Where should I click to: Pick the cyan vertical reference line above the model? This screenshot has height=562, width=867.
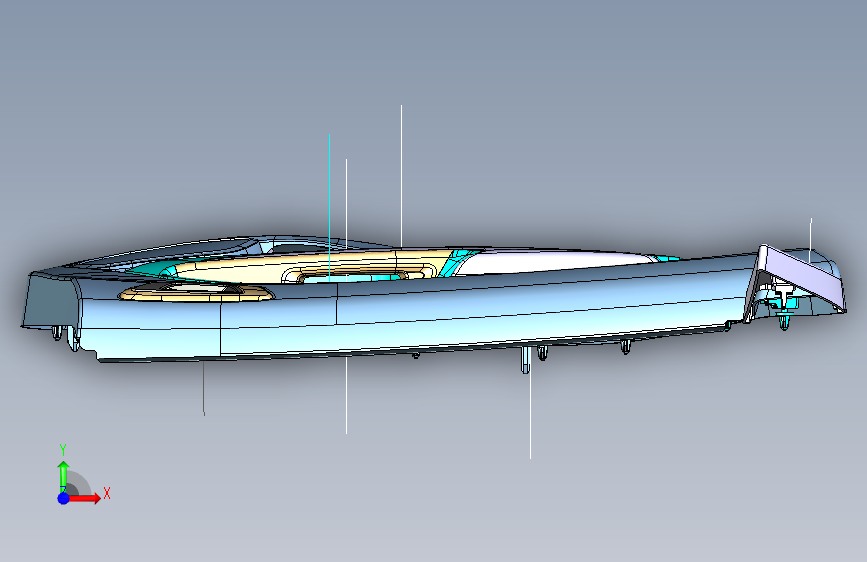click(330, 207)
